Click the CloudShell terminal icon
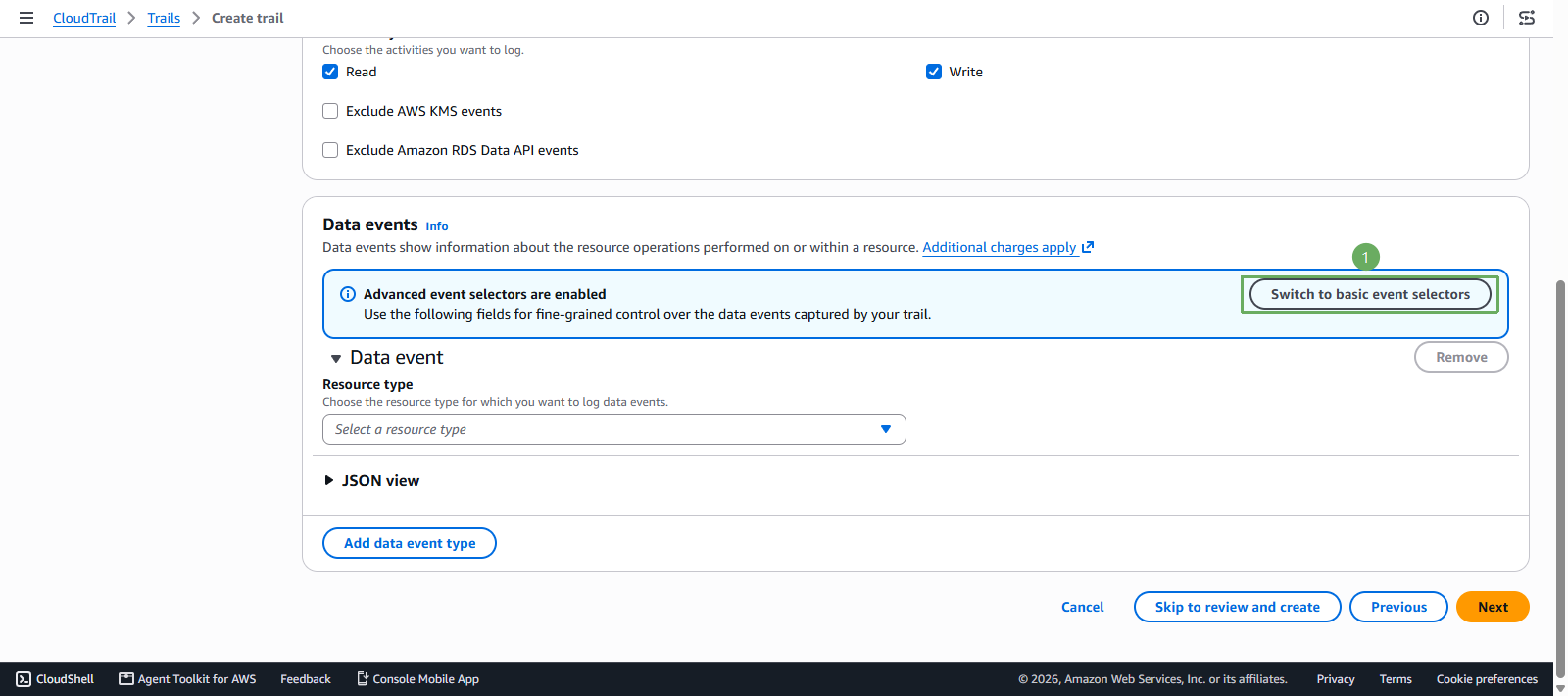Viewport: 1568px width, 696px height. click(24, 679)
